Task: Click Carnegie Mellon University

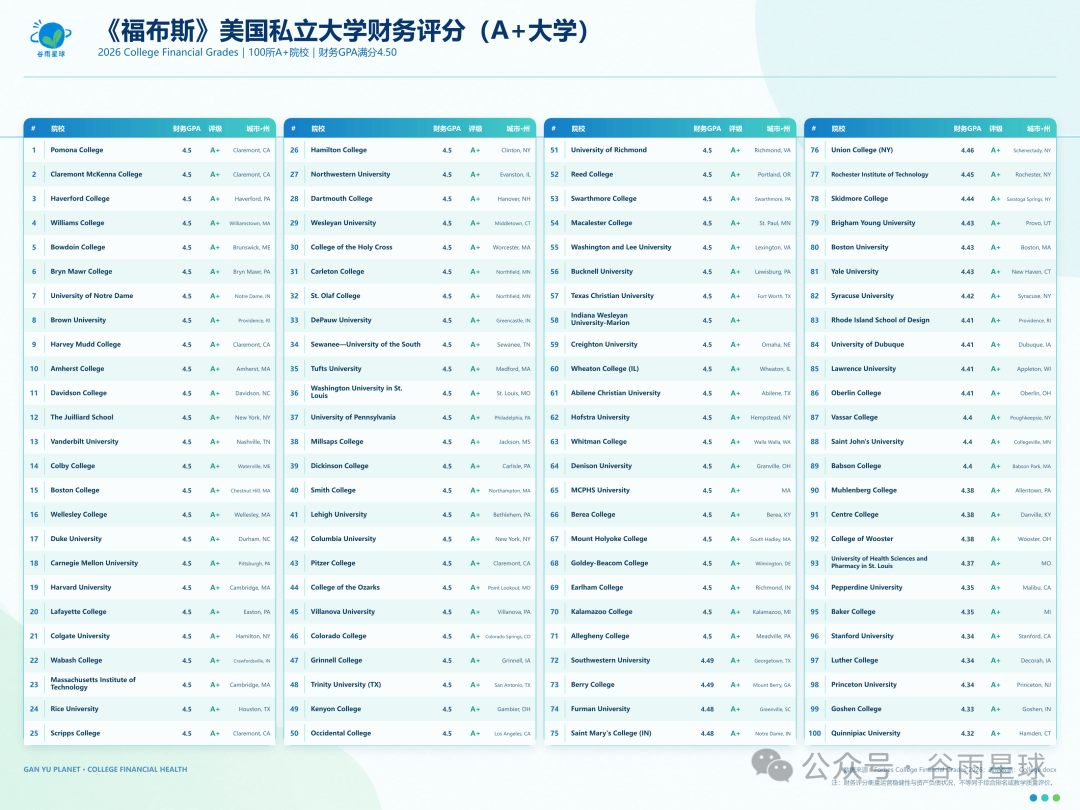Action: 94,563
